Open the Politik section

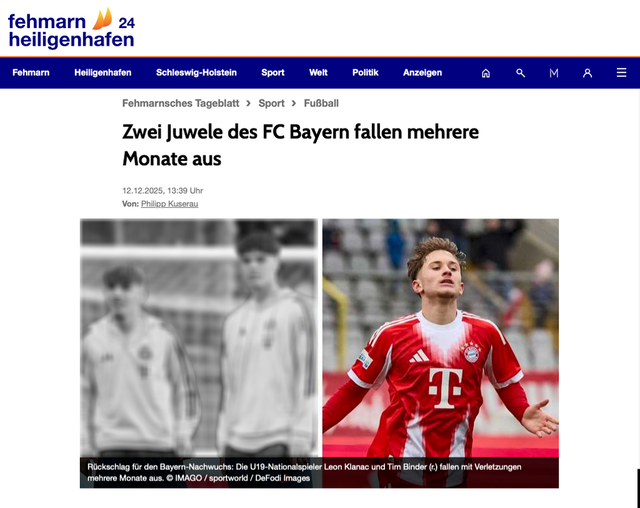365,73
